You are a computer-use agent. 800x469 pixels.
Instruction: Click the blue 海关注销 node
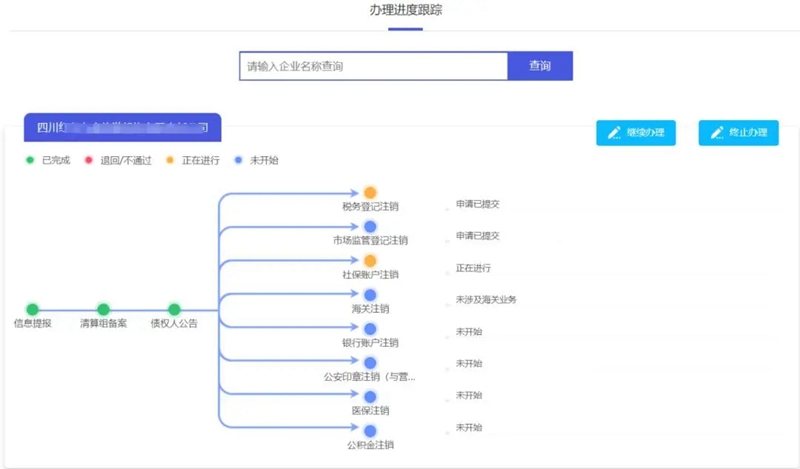pos(370,295)
